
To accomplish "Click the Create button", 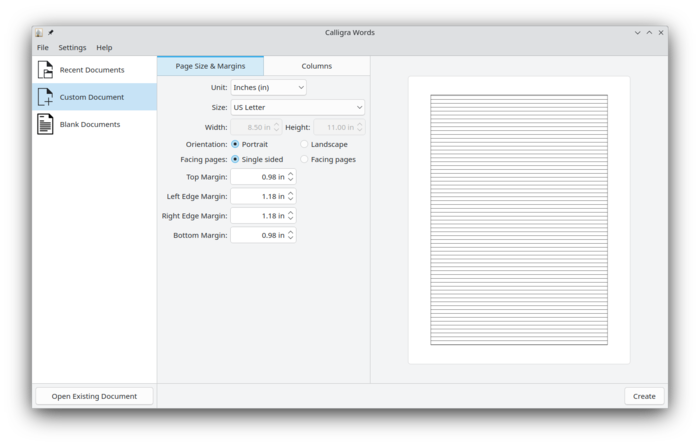I will [x=644, y=396].
